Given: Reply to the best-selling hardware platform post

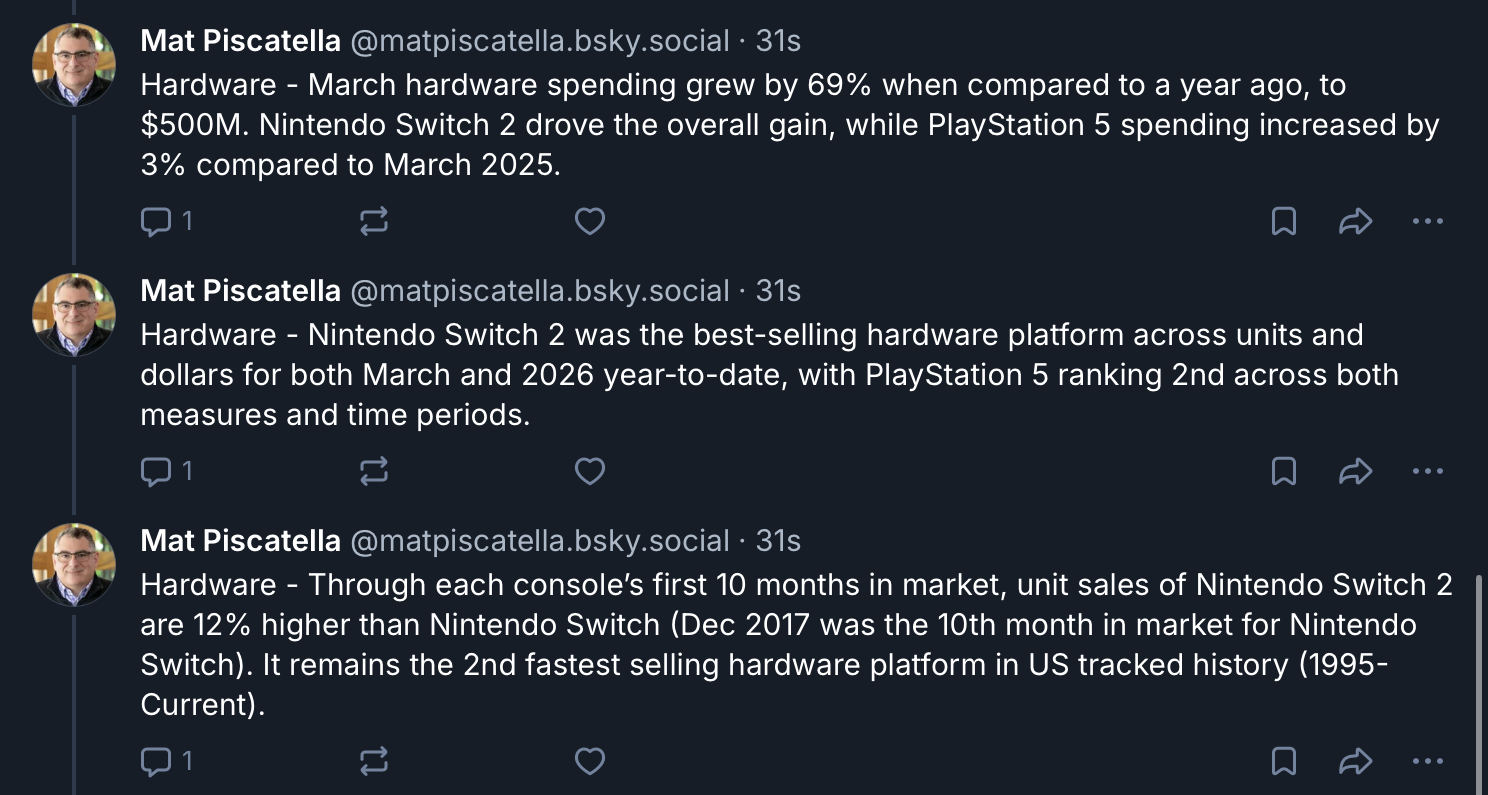Looking at the screenshot, I should (x=156, y=471).
